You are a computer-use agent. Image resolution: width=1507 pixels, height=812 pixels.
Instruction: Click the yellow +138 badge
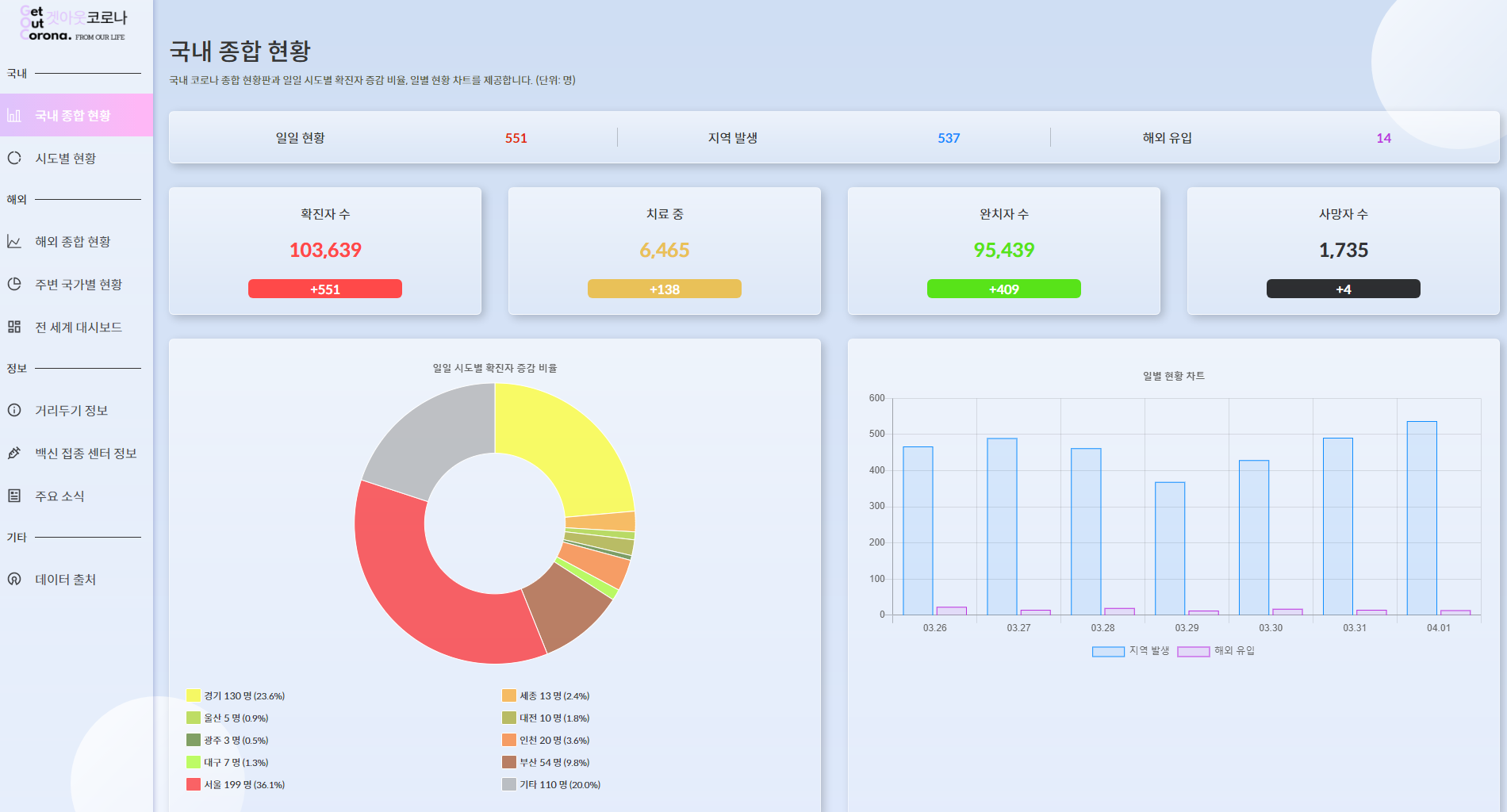665,289
